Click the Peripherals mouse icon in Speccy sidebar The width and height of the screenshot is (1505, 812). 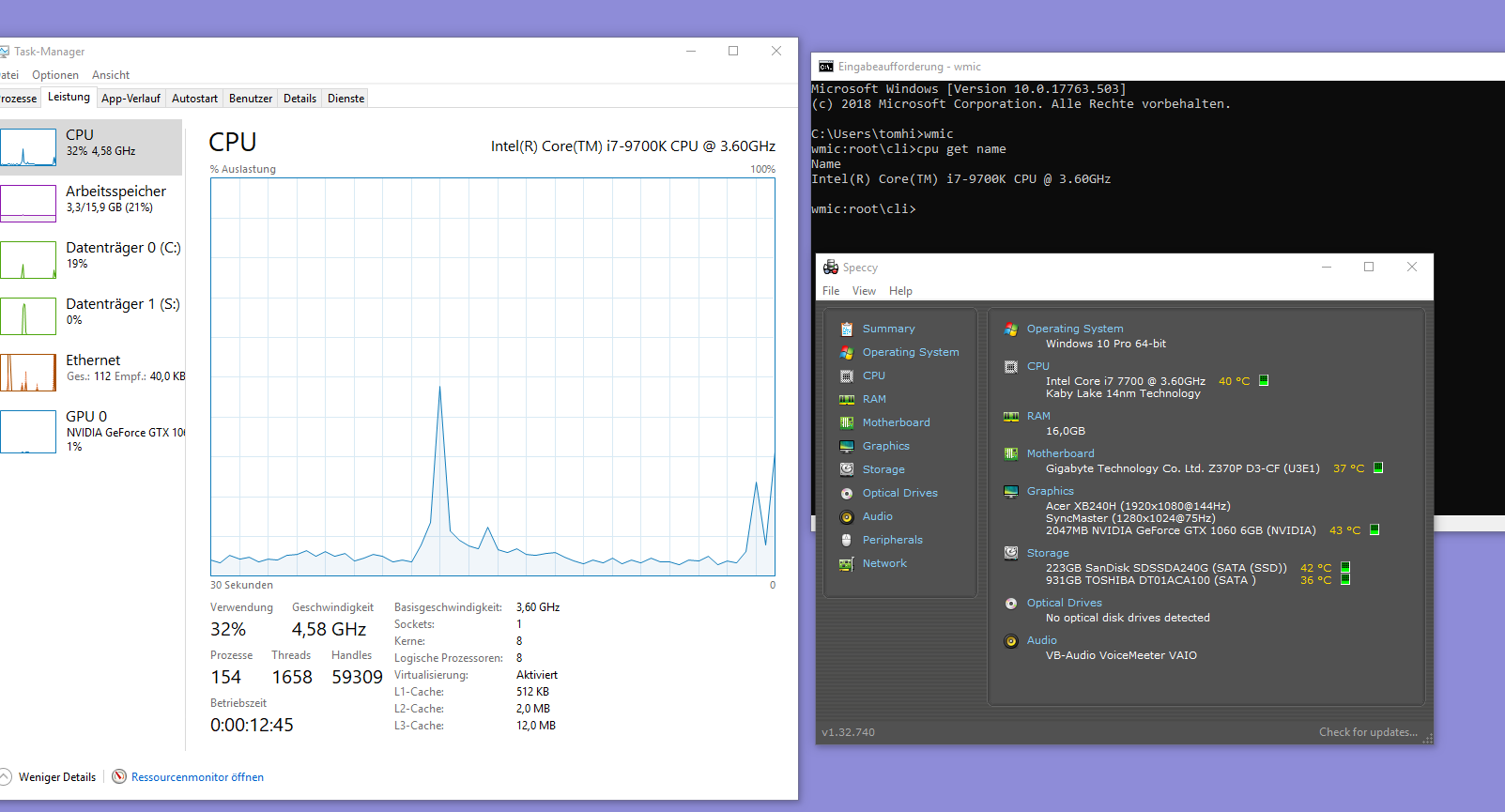click(846, 540)
